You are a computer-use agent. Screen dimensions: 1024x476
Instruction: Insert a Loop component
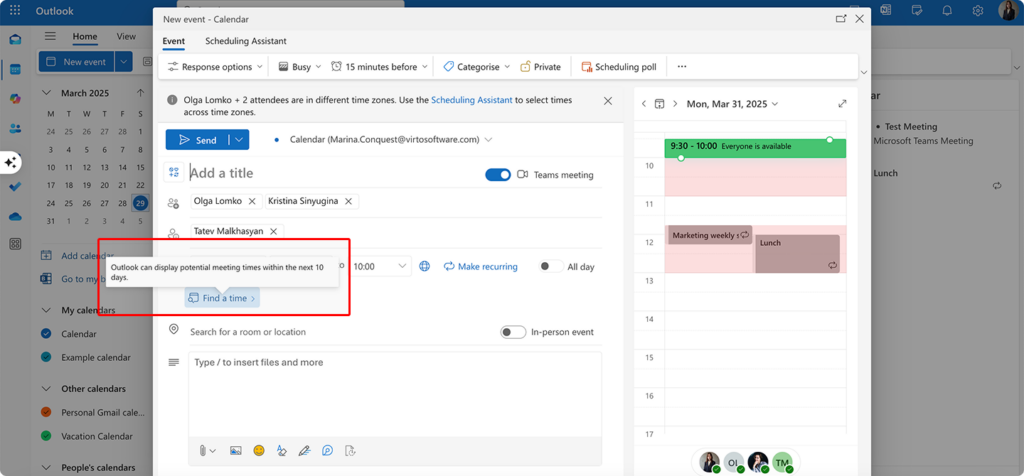click(328, 451)
